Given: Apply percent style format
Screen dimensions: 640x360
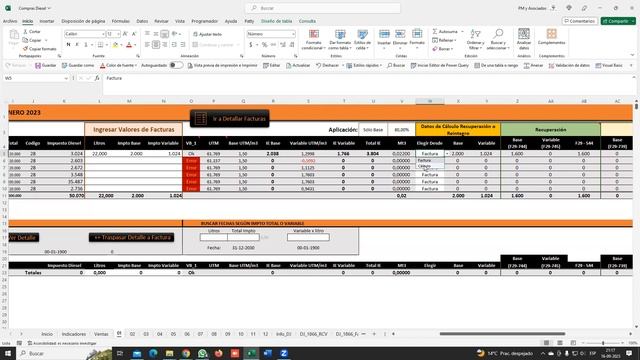Looking at the screenshot, I should pyautogui.click(x=264, y=44).
